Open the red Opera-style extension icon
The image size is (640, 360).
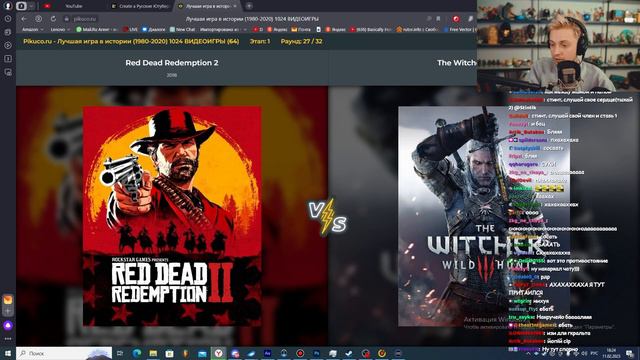click(456, 19)
